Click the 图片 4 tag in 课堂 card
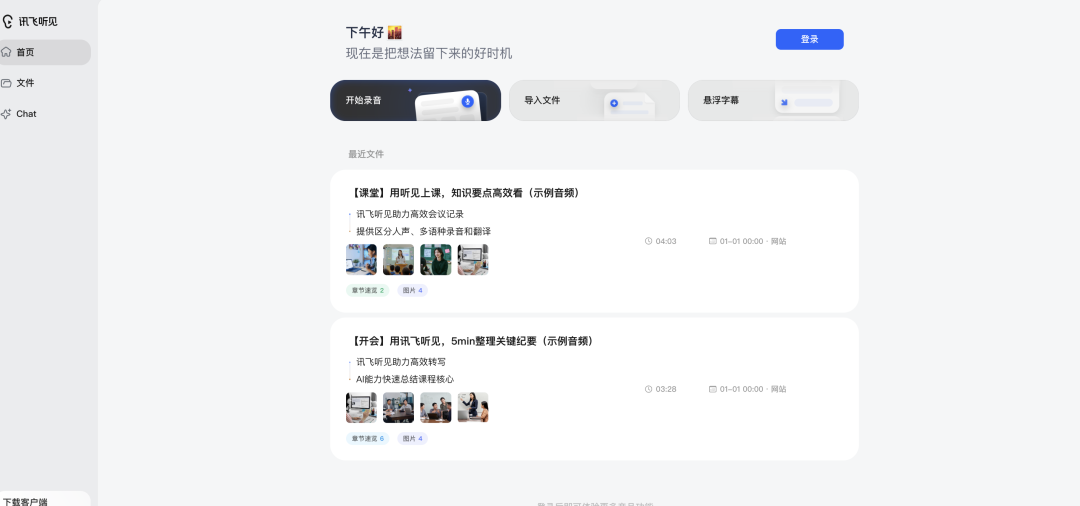This screenshot has height=506, width=1080. click(413, 291)
